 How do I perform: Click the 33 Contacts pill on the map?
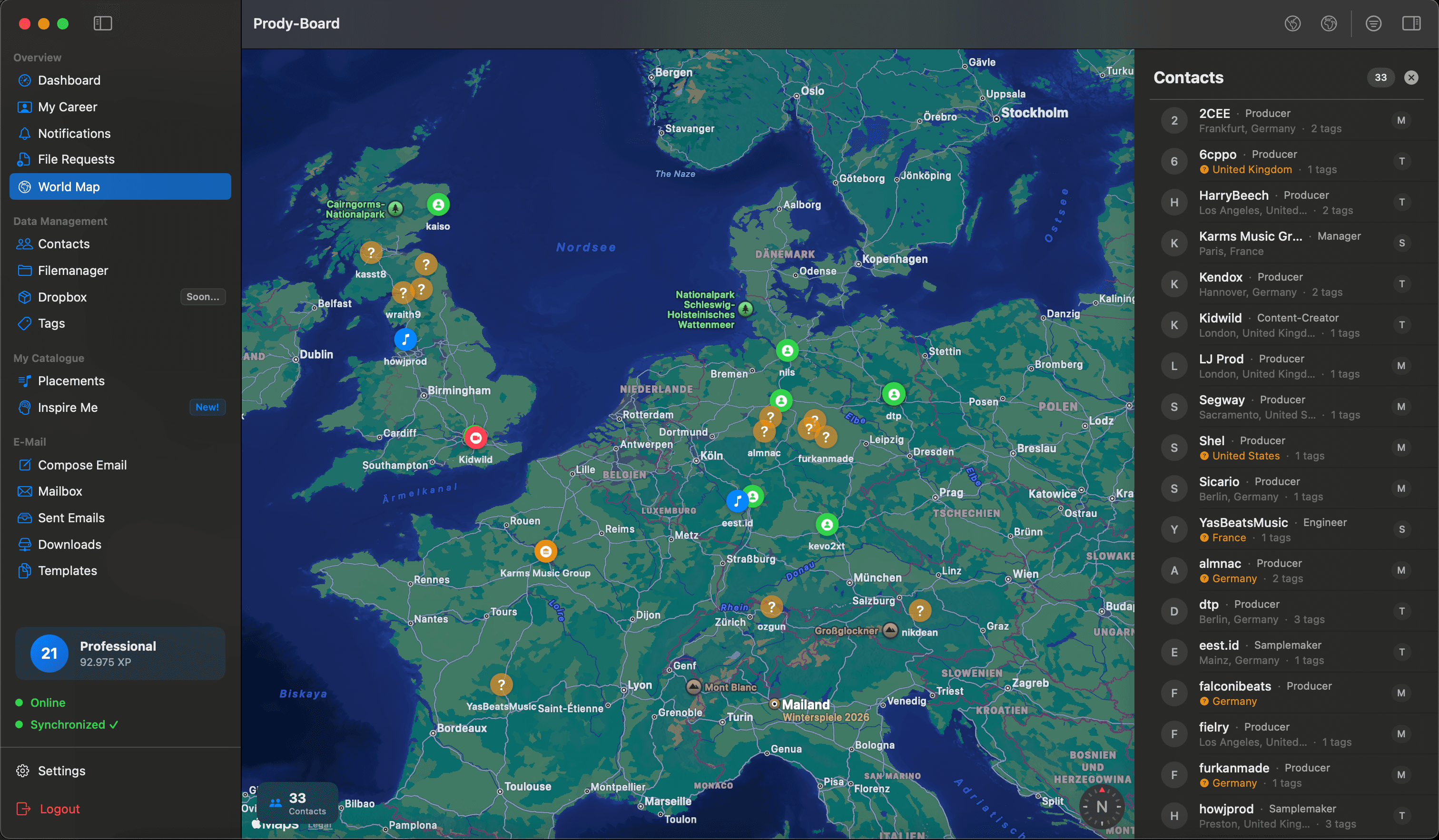pyautogui.click(x=297, y=803)
